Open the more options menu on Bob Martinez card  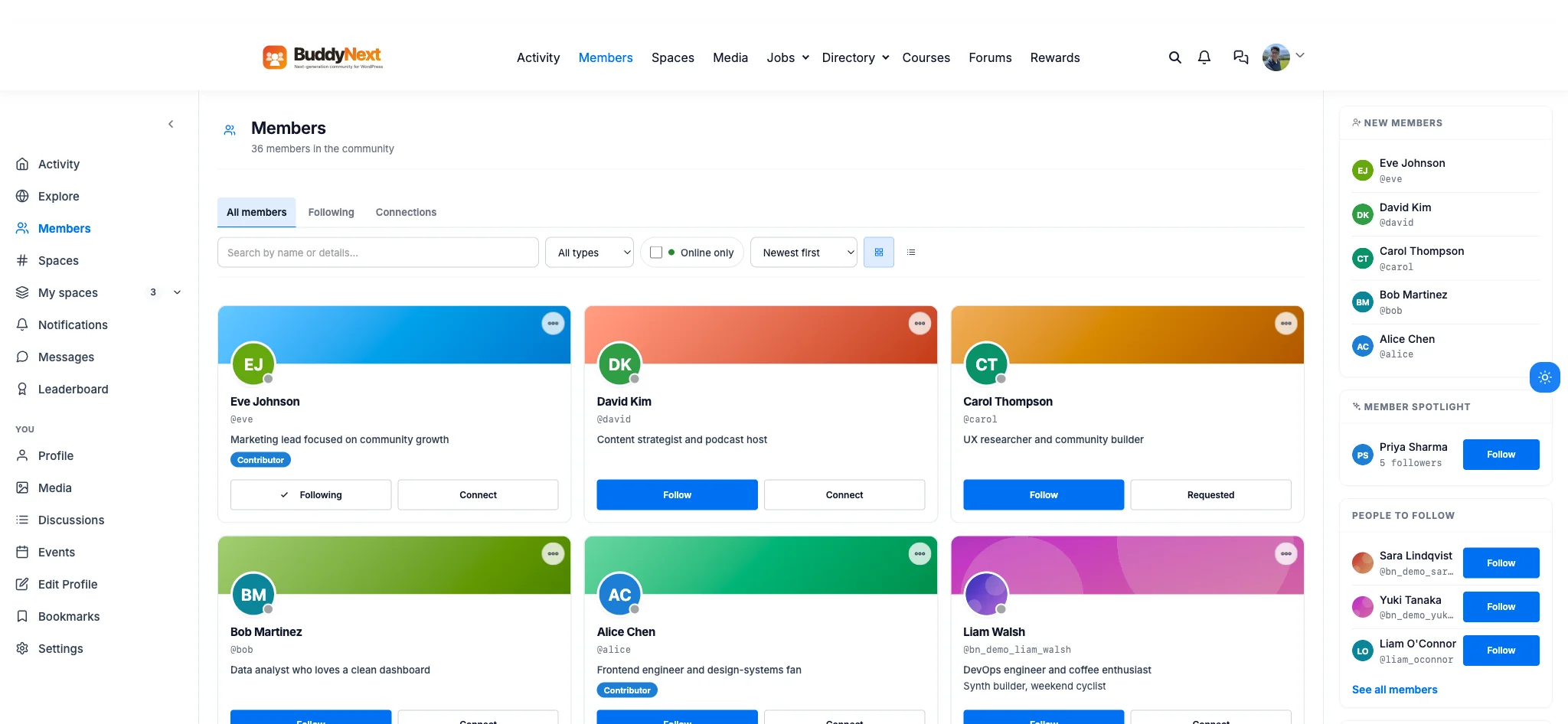click(x=553, y=554)
